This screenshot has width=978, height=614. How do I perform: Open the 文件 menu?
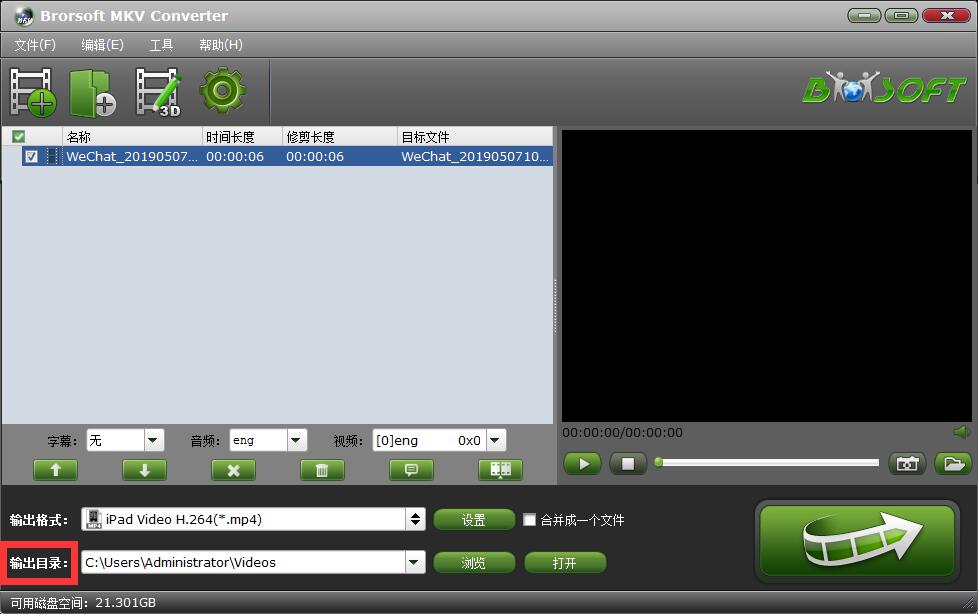click(34, 44)
